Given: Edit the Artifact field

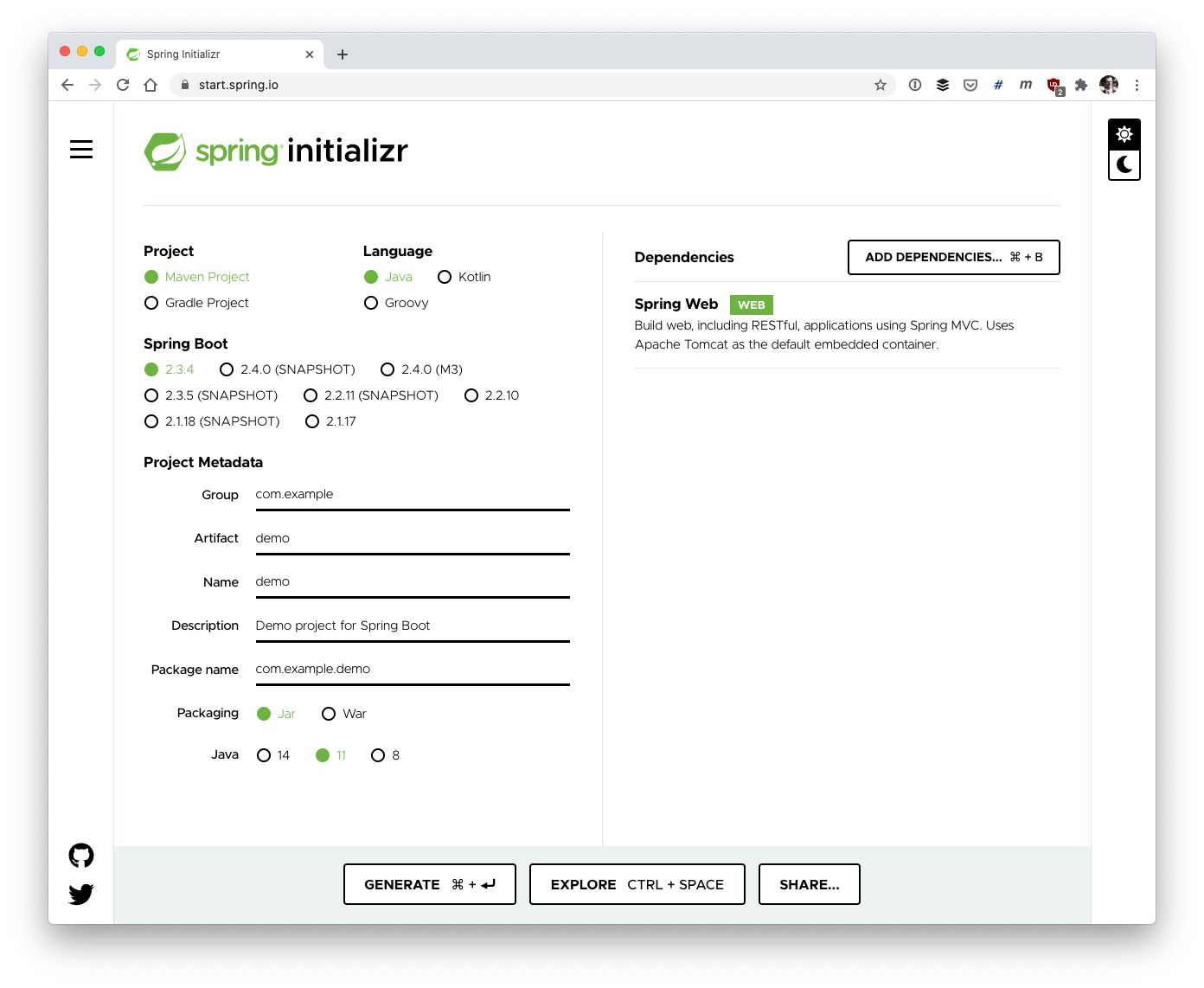Looking at the screenshot, I should pyautogui.click(x=413, y=539).
